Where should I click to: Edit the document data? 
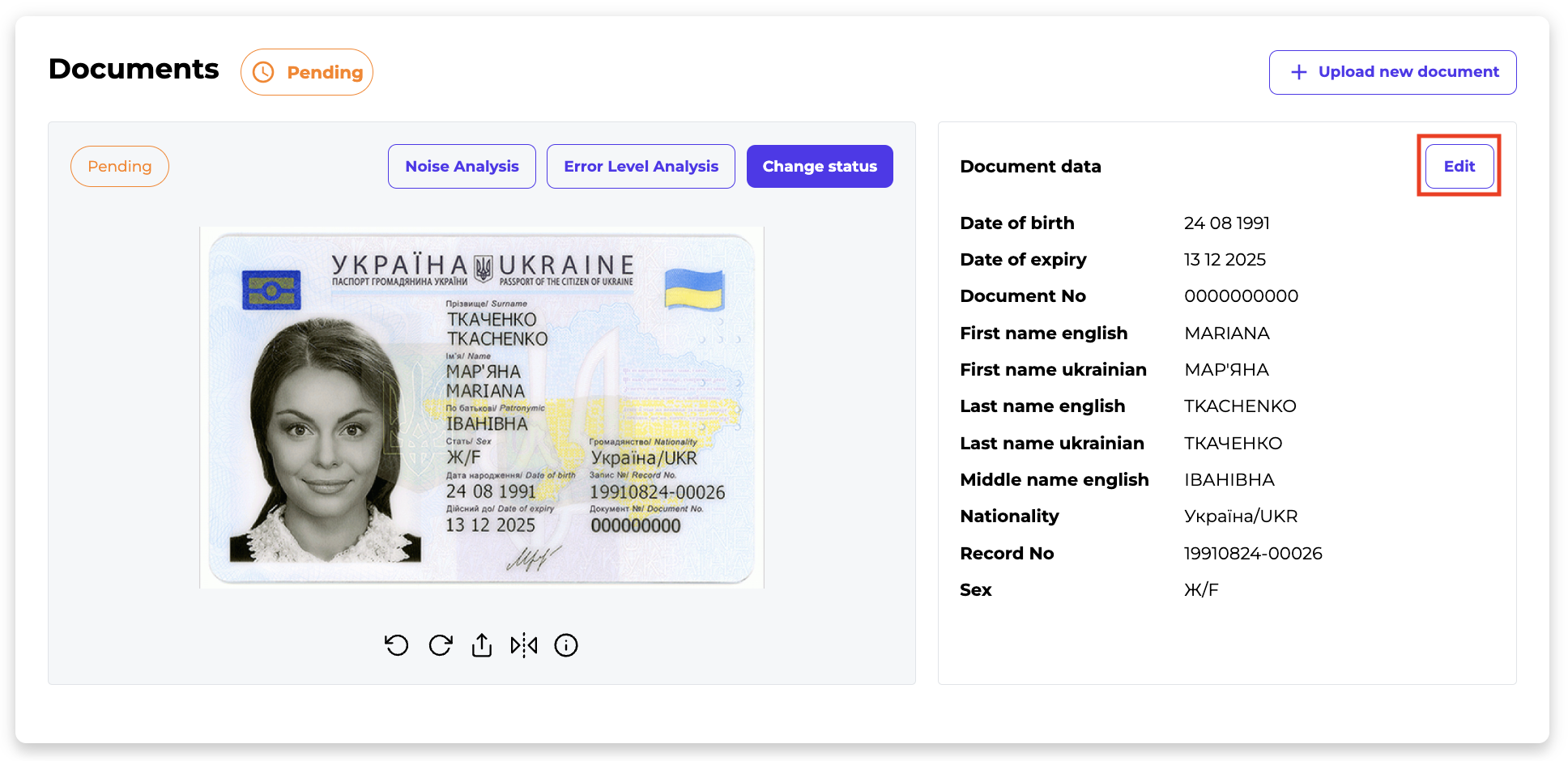click(x=1459, y=166)
